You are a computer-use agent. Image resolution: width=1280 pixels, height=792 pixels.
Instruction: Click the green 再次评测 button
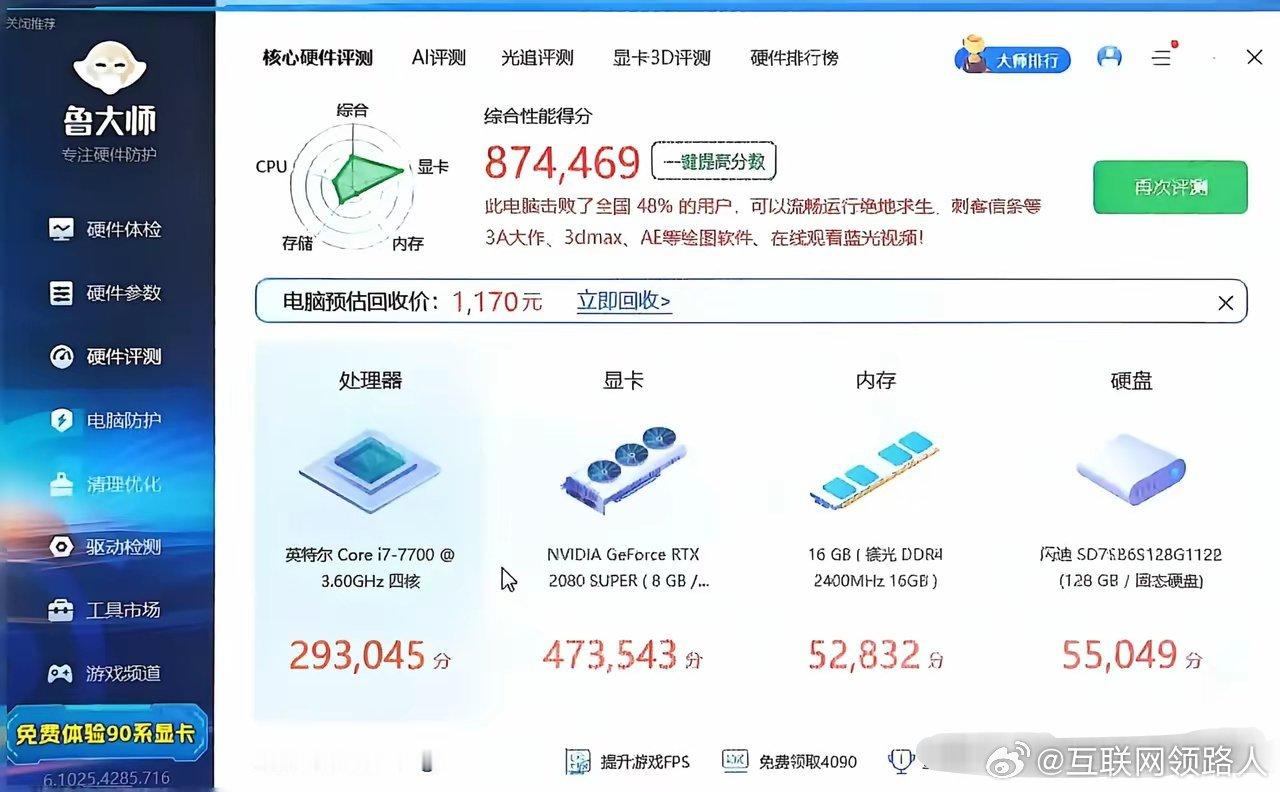(x=1170, y=187)
